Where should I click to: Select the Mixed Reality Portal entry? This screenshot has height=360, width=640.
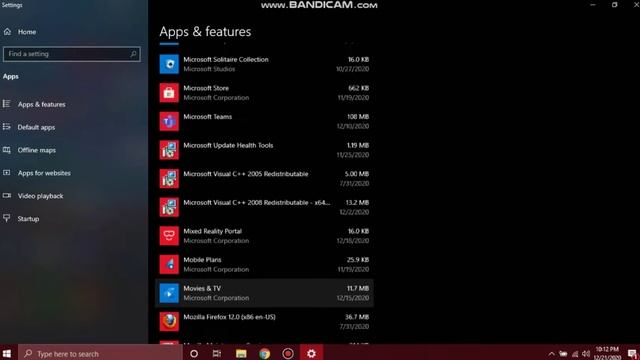click(264, 236)
